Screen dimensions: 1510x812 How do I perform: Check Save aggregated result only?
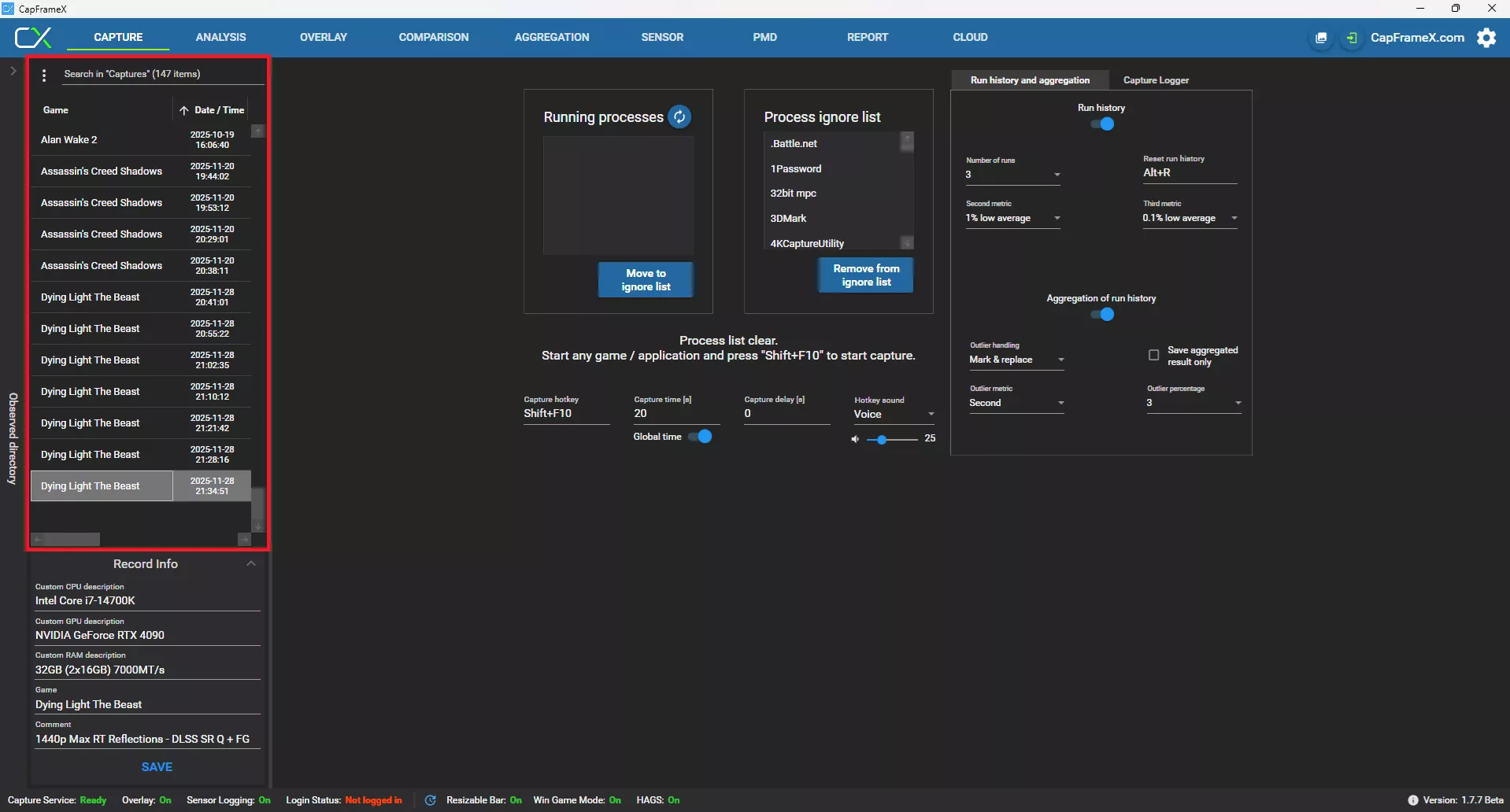point(1153,355)
